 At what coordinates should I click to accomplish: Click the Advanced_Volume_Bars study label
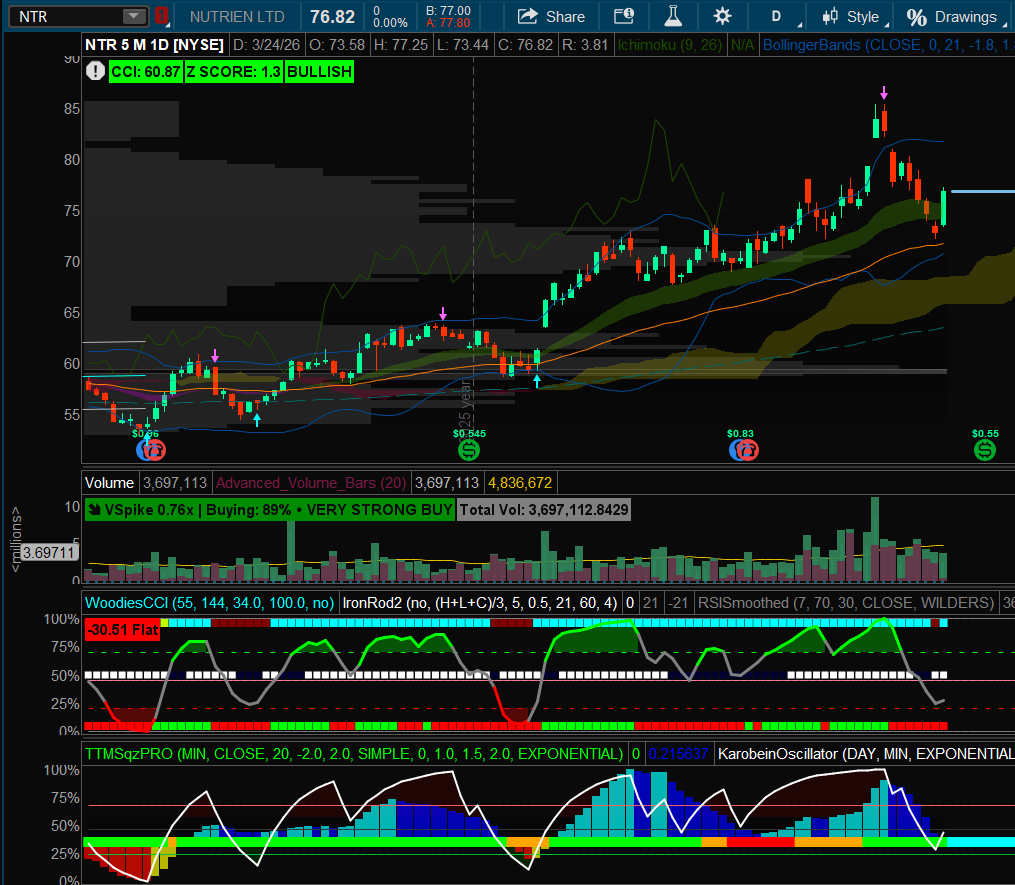pos(311,482)
